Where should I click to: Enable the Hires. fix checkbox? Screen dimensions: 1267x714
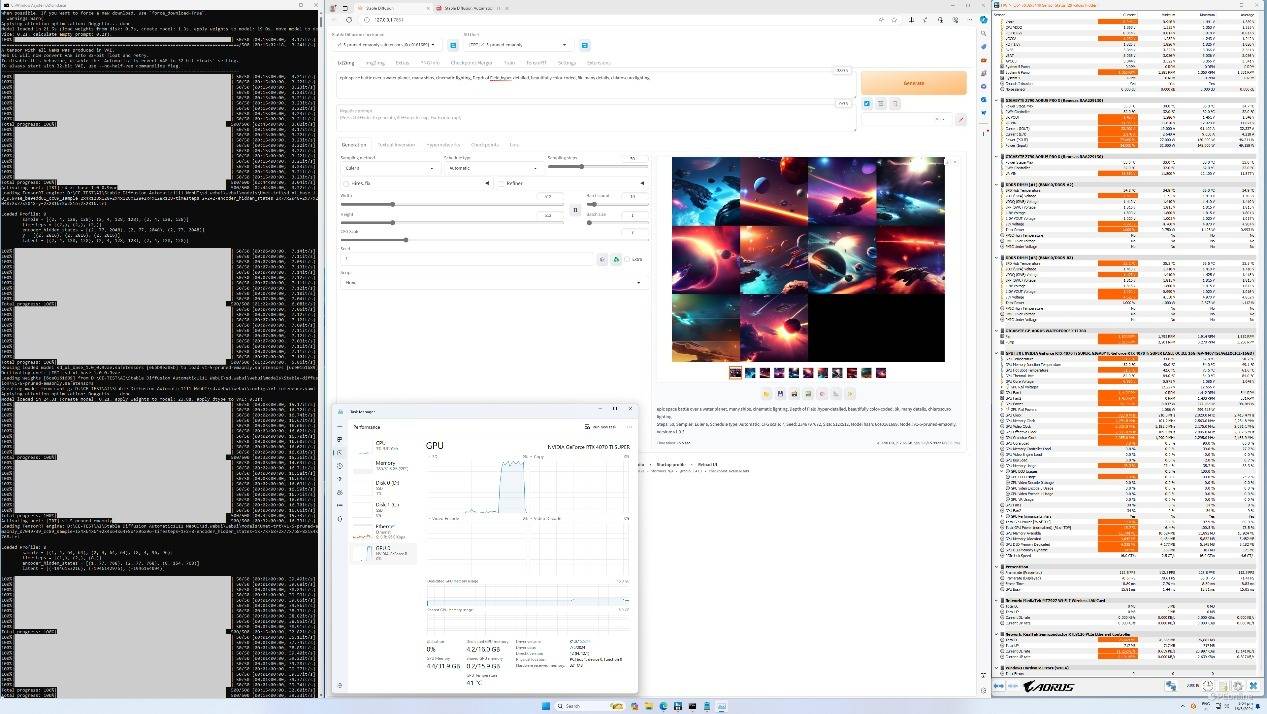[345, 183]
